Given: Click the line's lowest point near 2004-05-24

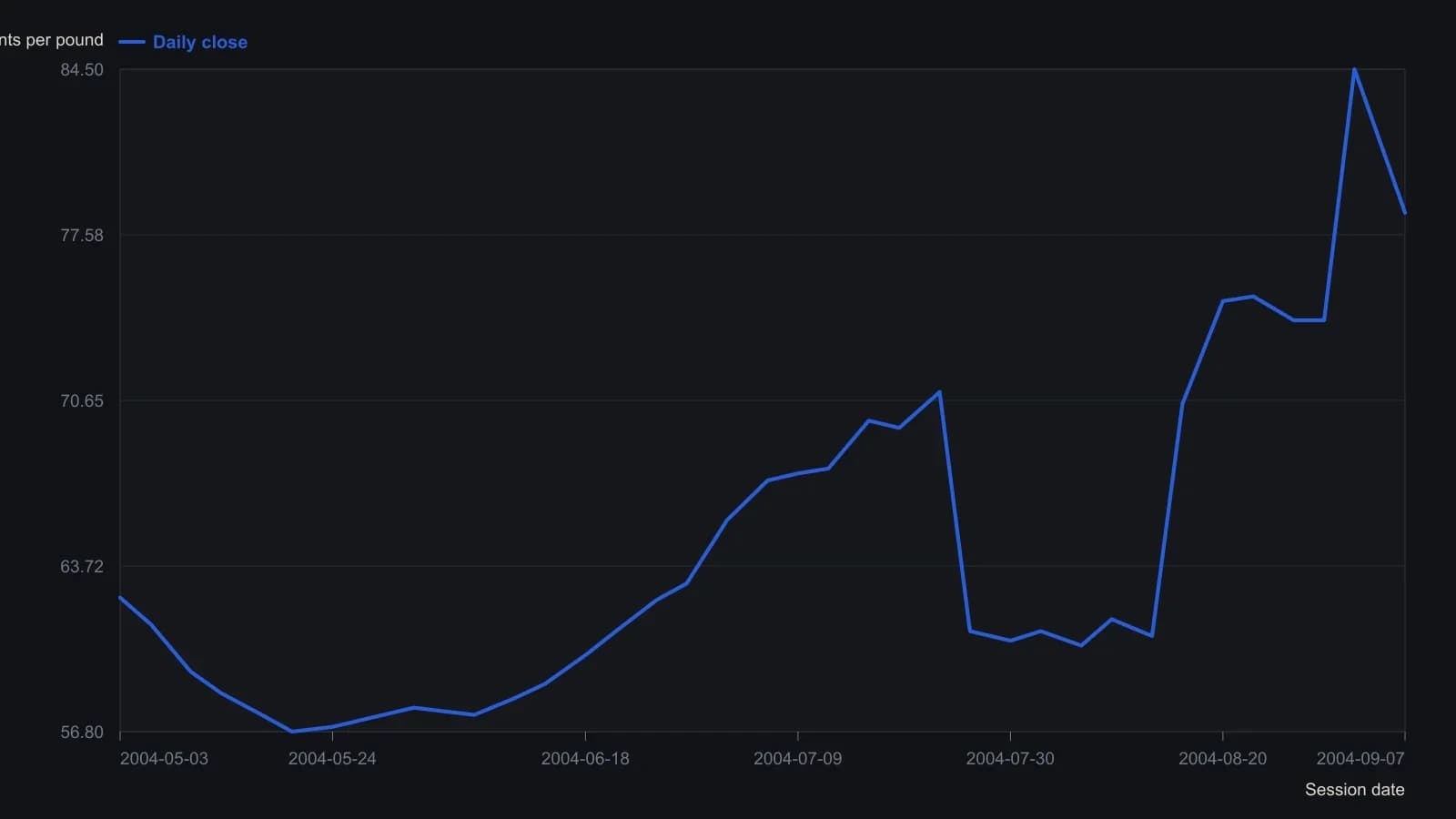Looking at the screenshot, I should pyautogui.click(x=292, y=732).
